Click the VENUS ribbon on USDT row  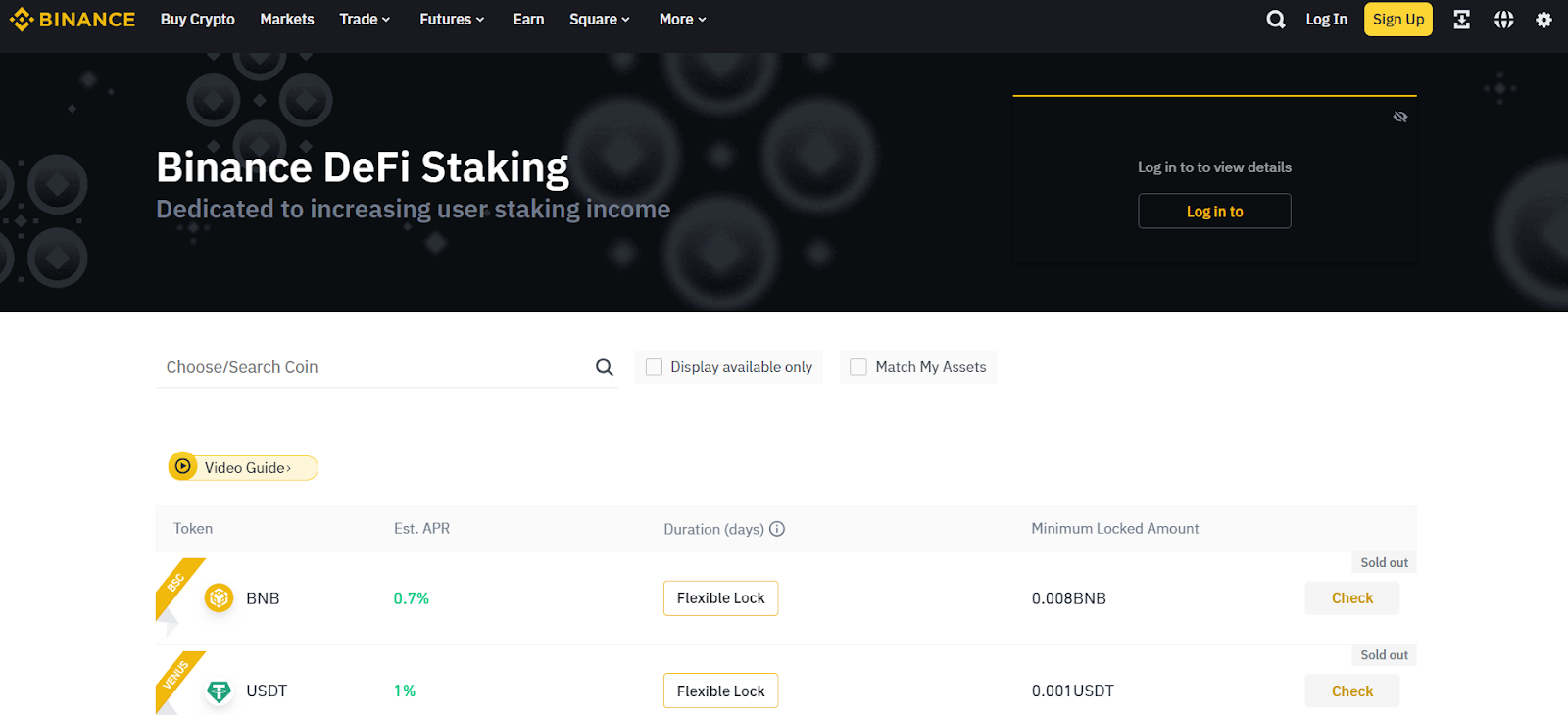(177, 680)
